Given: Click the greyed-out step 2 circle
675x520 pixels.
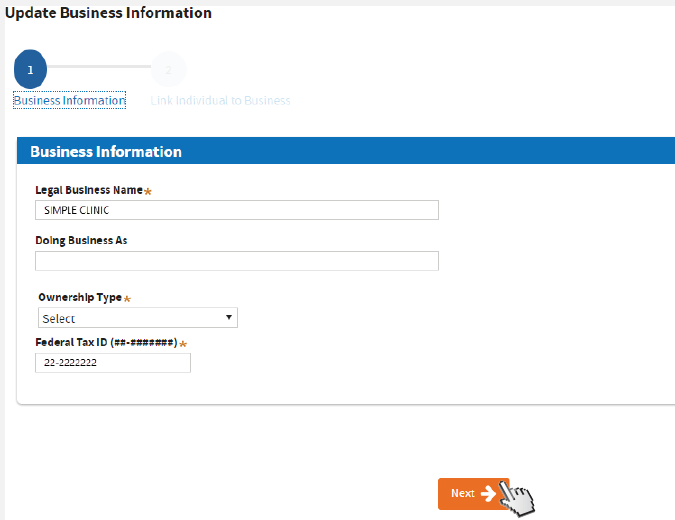Looking at the screenshot, I should coord(168,69).
